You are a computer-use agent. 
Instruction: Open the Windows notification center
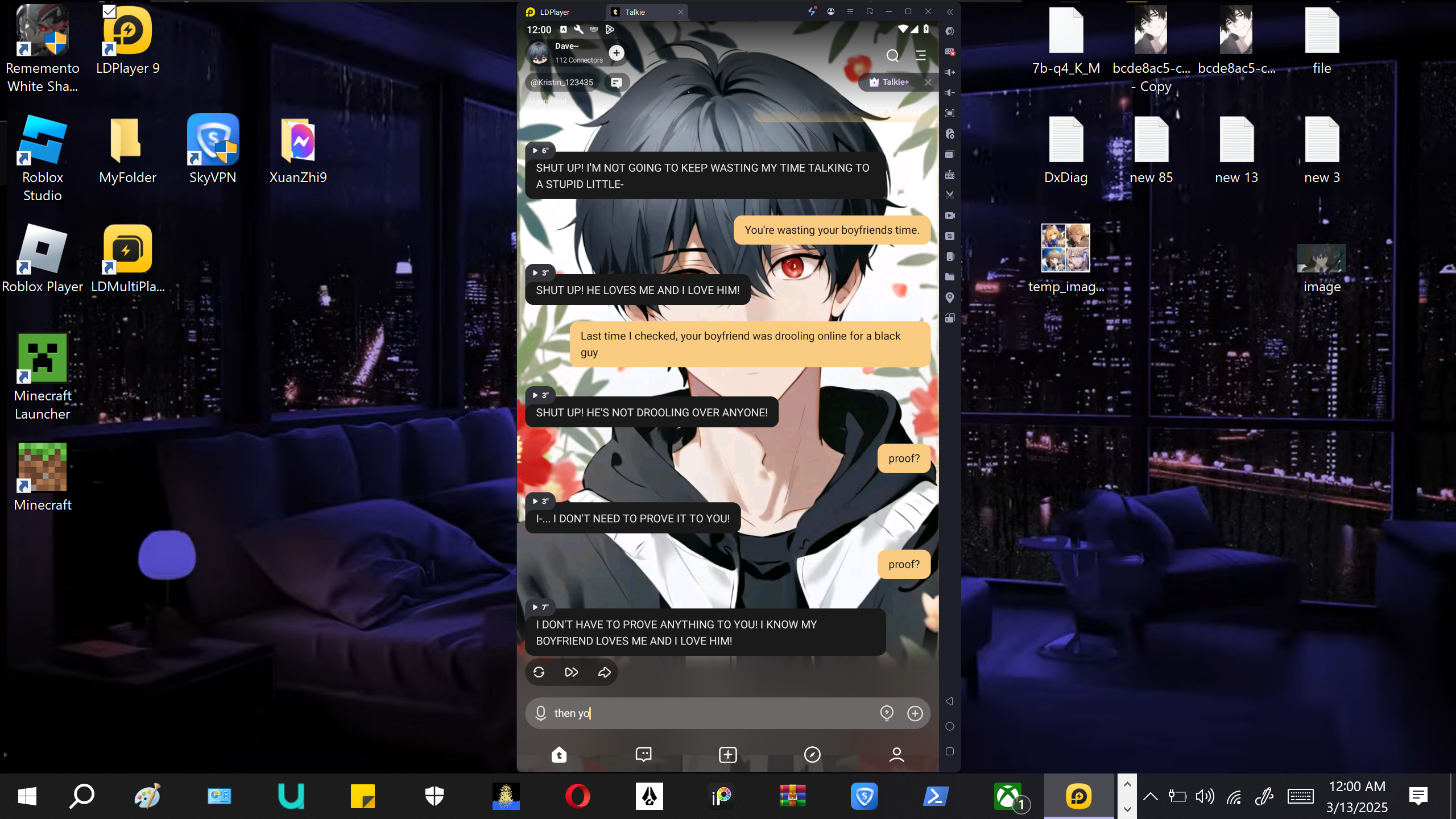(1418, 796)
